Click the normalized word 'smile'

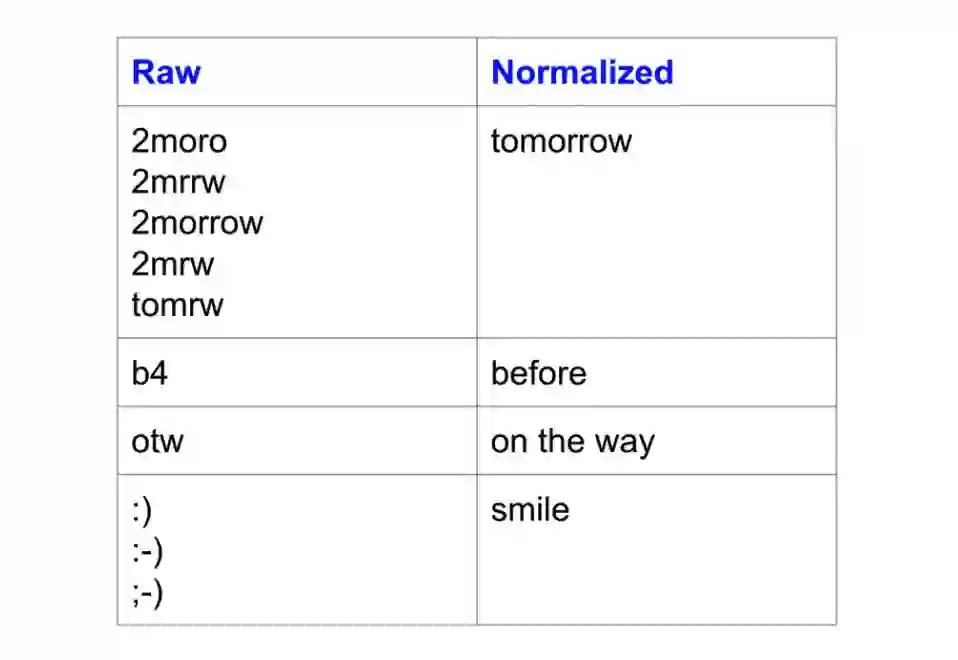530,510
